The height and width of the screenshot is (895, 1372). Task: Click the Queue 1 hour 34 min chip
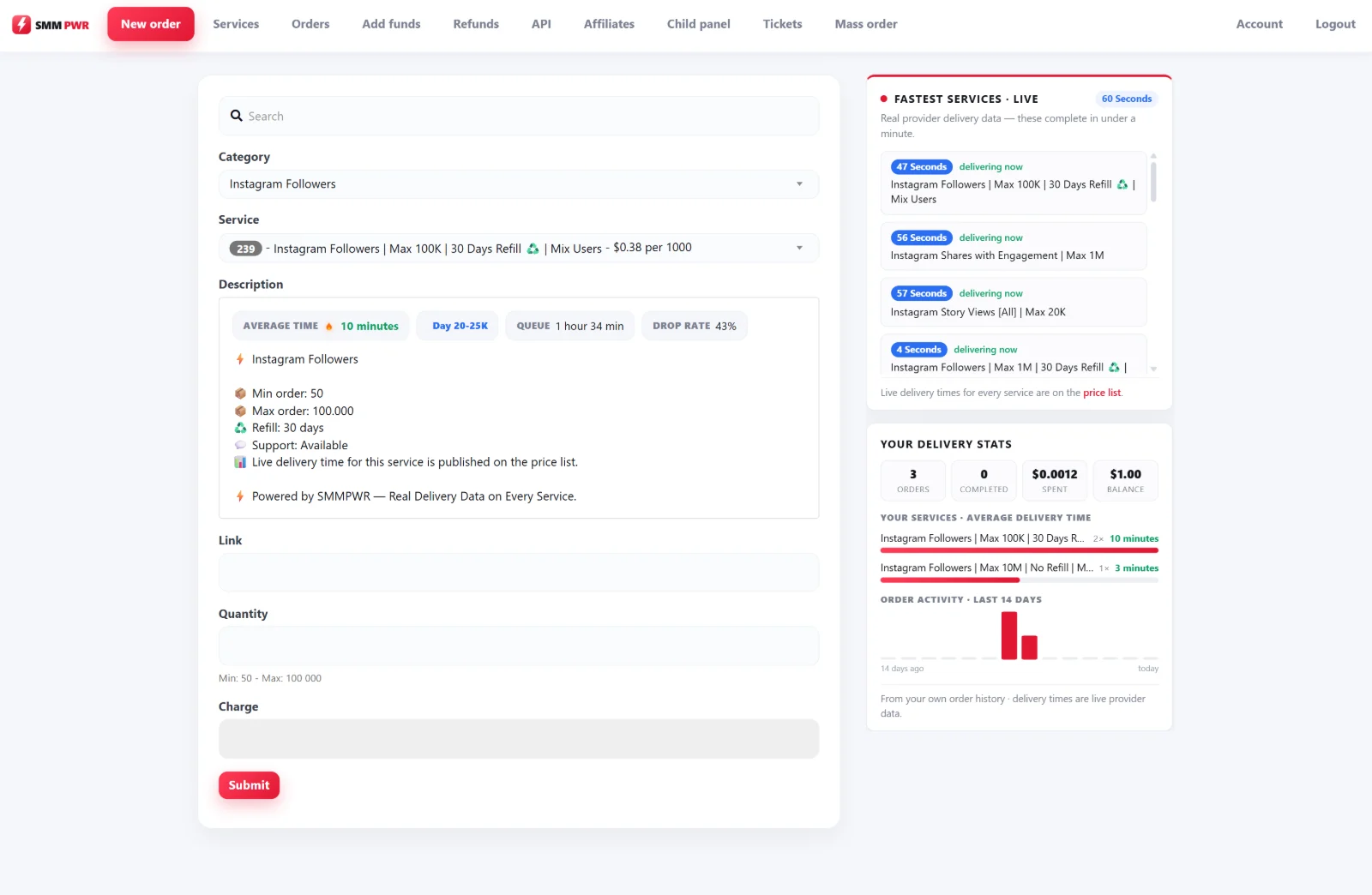[x=570, y=326]
